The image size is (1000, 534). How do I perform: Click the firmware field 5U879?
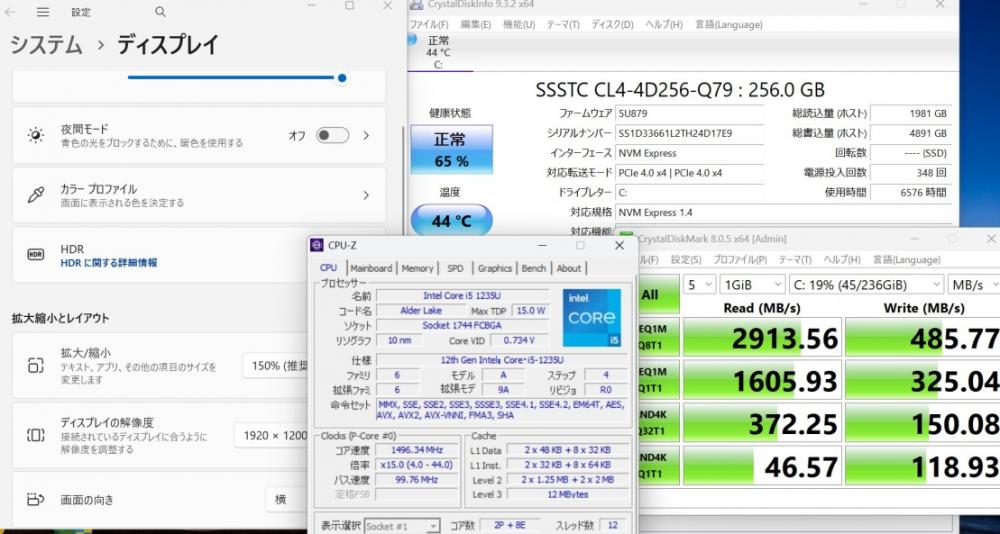tap(689, 114)
